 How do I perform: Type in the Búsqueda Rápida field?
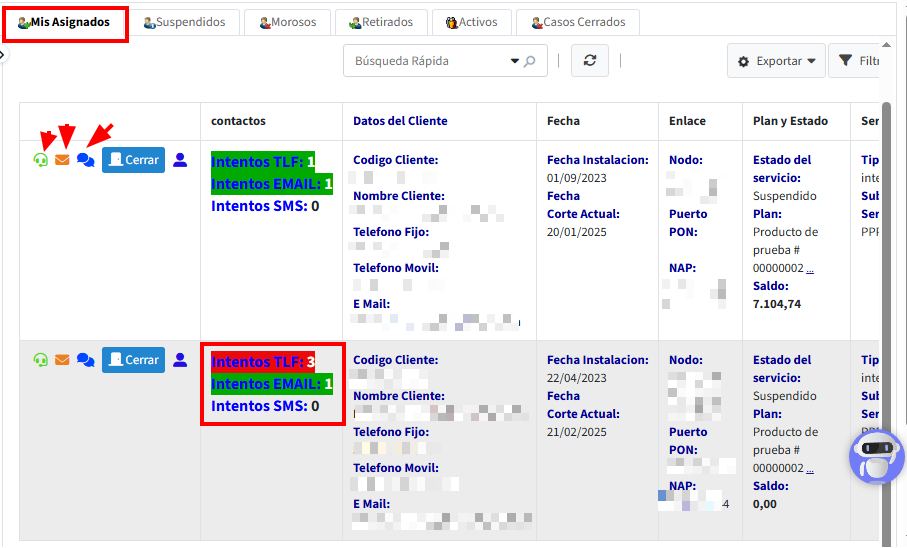point(425,61)
